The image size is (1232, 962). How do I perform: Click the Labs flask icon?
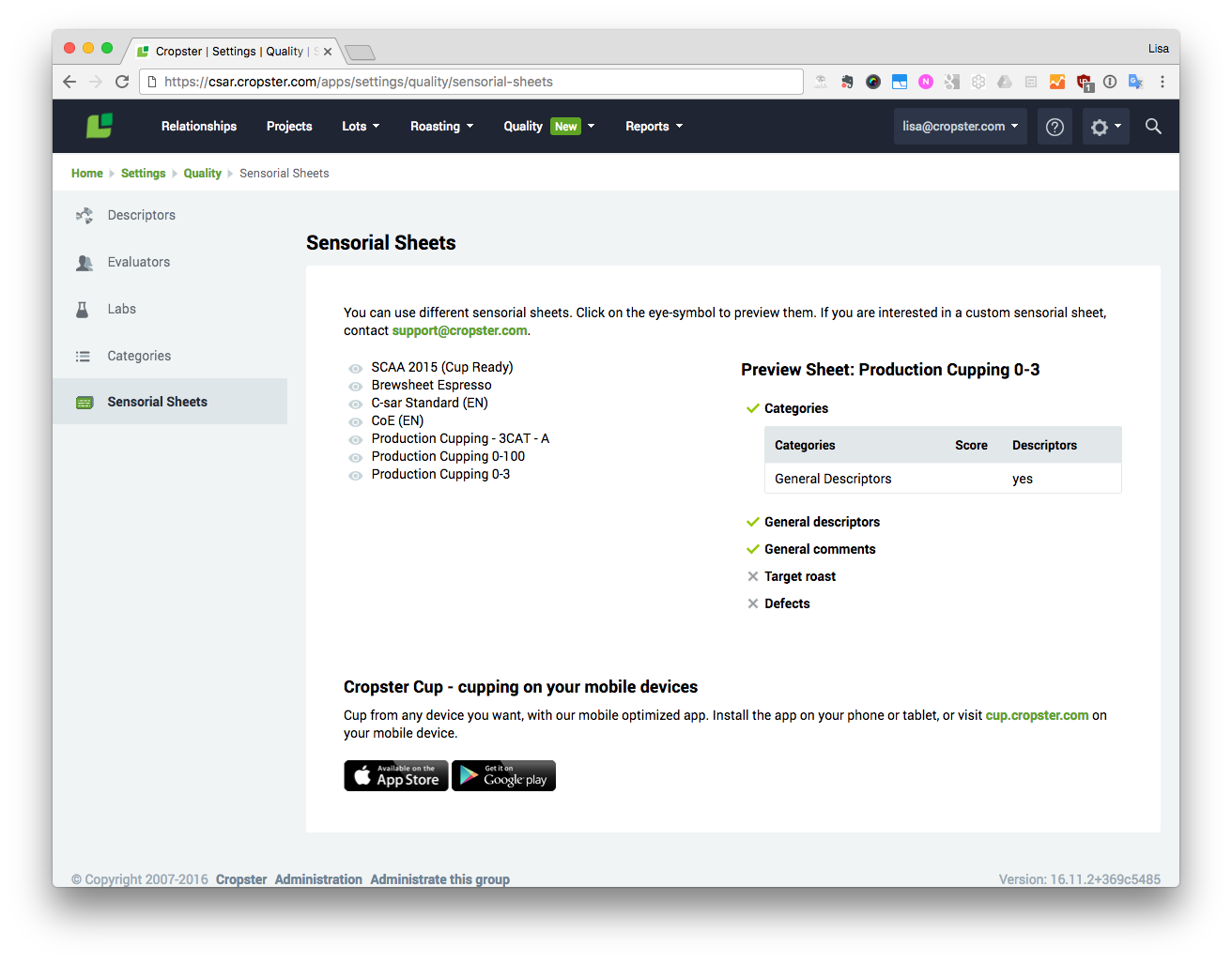tap(83, 309)
